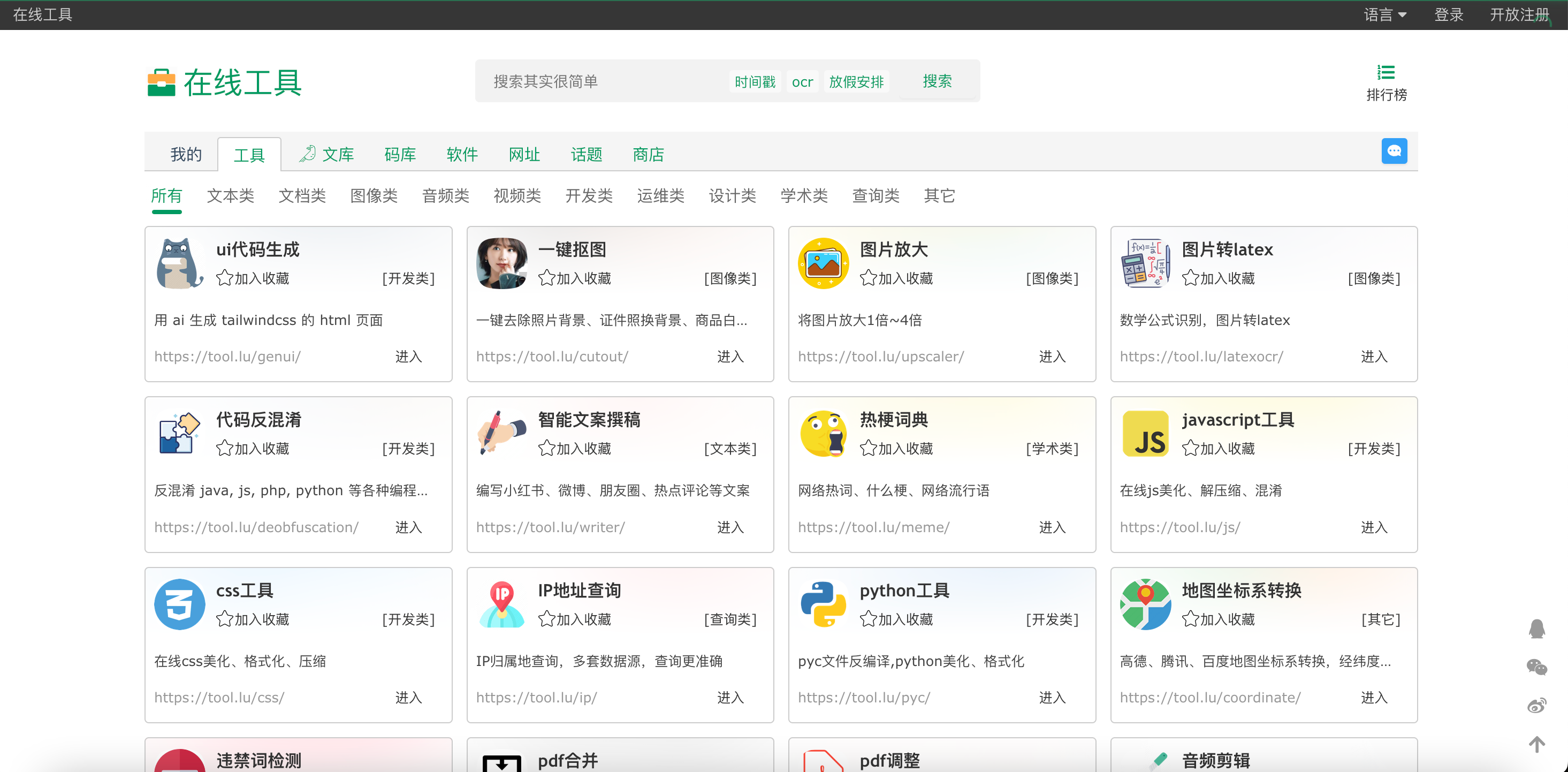Screen dimensions: 1568x772
Task: Open the https://tool.lu/pyc/ link
Action: [864, 698]
